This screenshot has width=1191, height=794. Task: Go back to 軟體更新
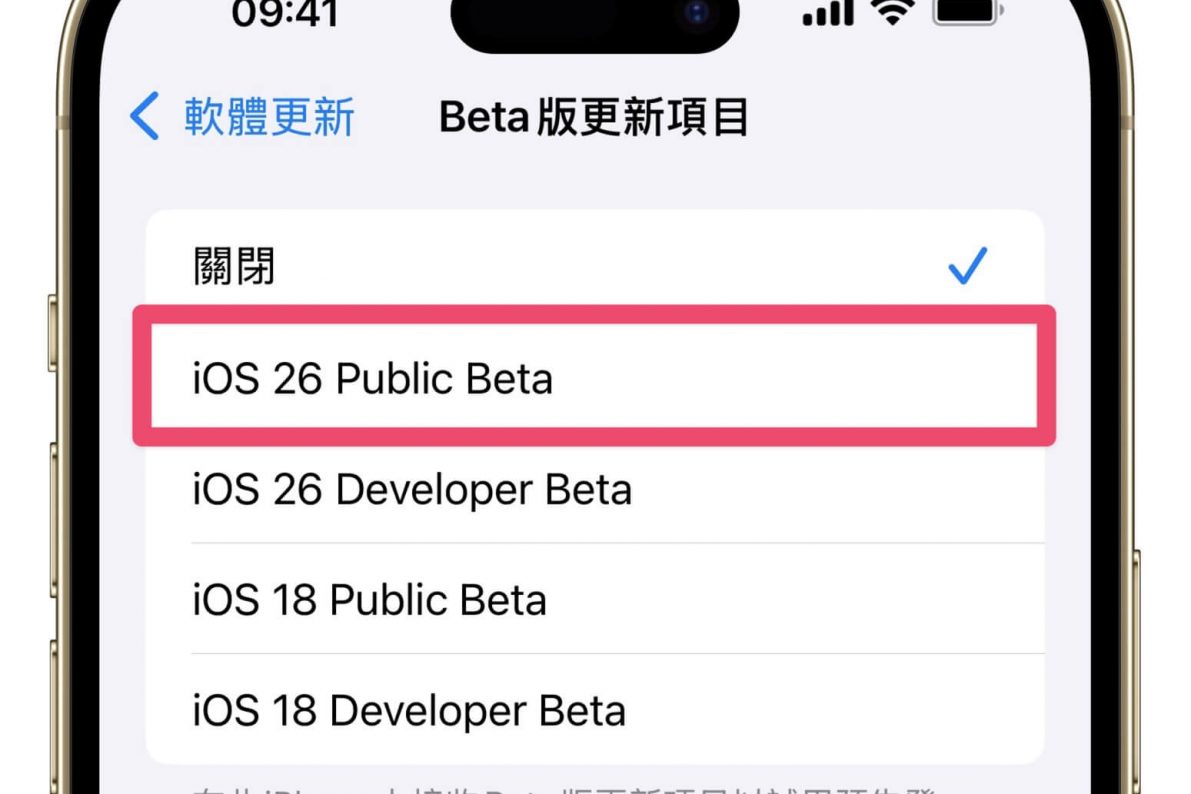268,117
